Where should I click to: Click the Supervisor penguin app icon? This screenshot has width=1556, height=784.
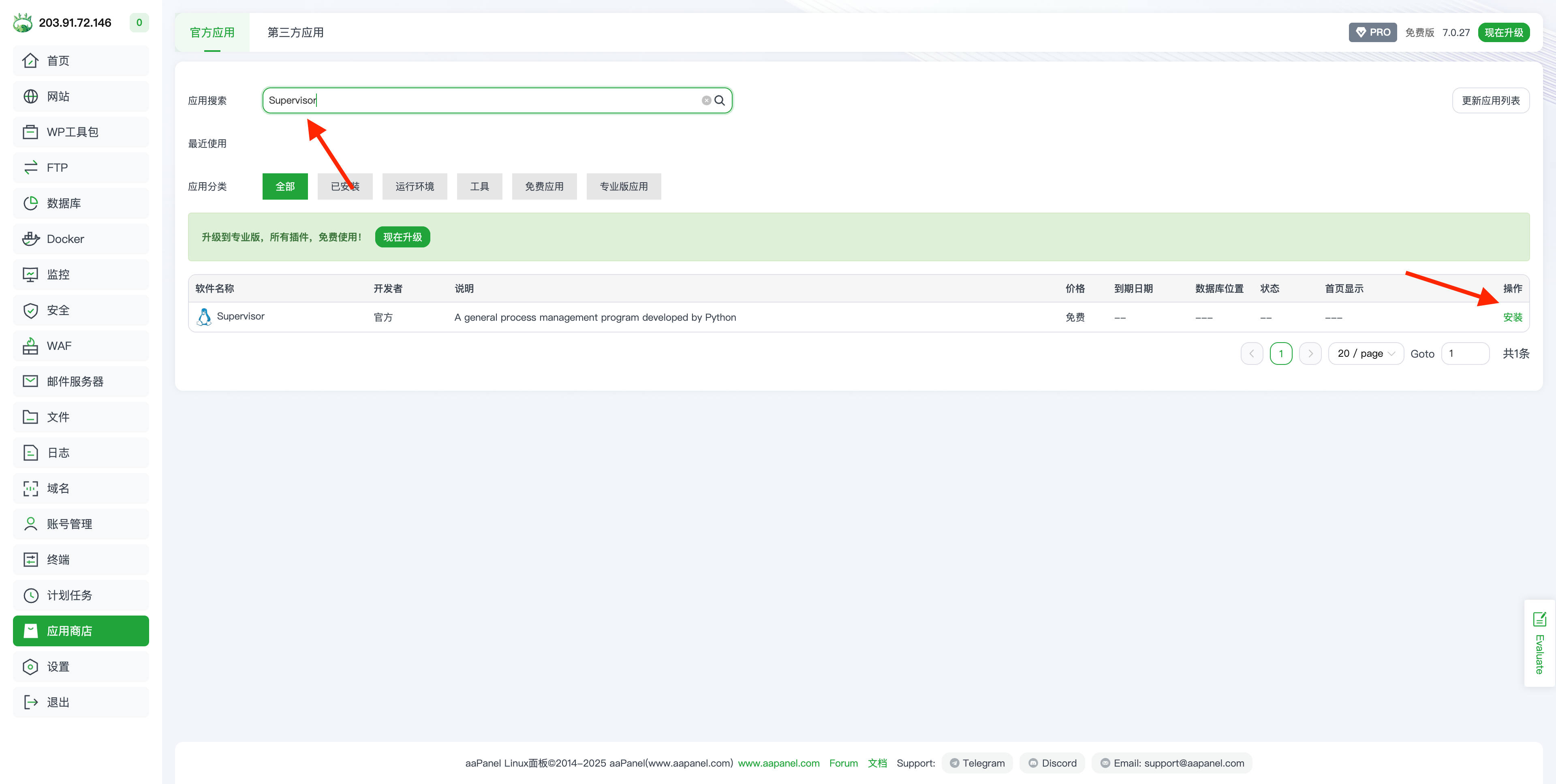point(204,317)
